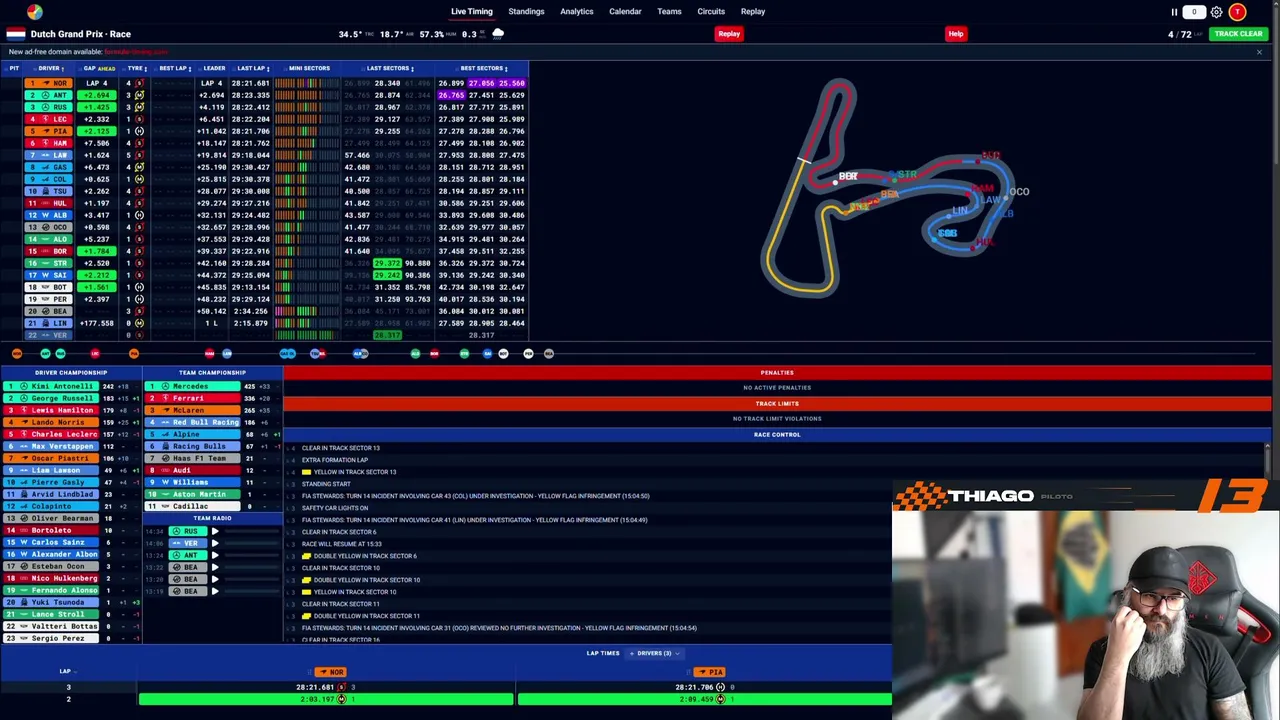Sort by the Tyre column header
This screenshot has height=720, width=1280.
[136, 68]
